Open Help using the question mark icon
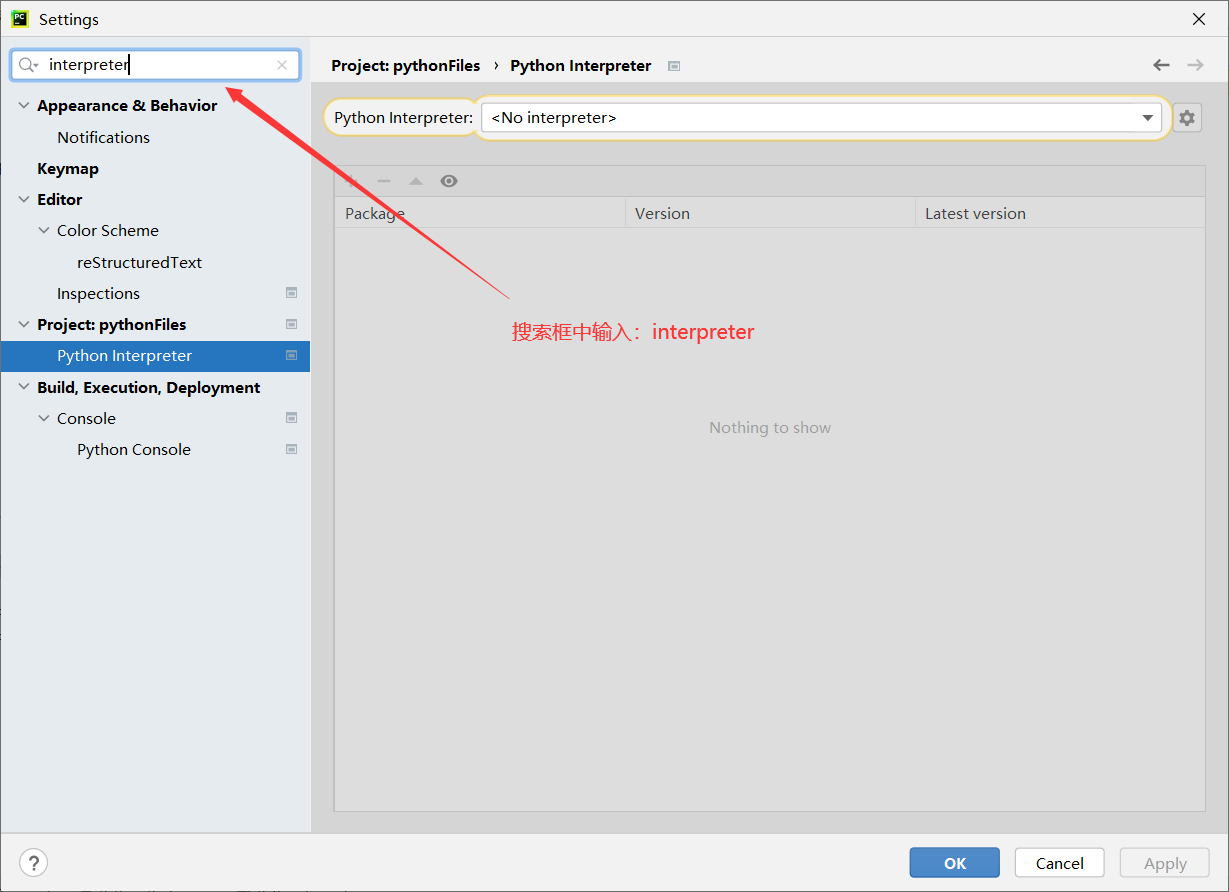Screen dimensions: 1229x892 33,862
